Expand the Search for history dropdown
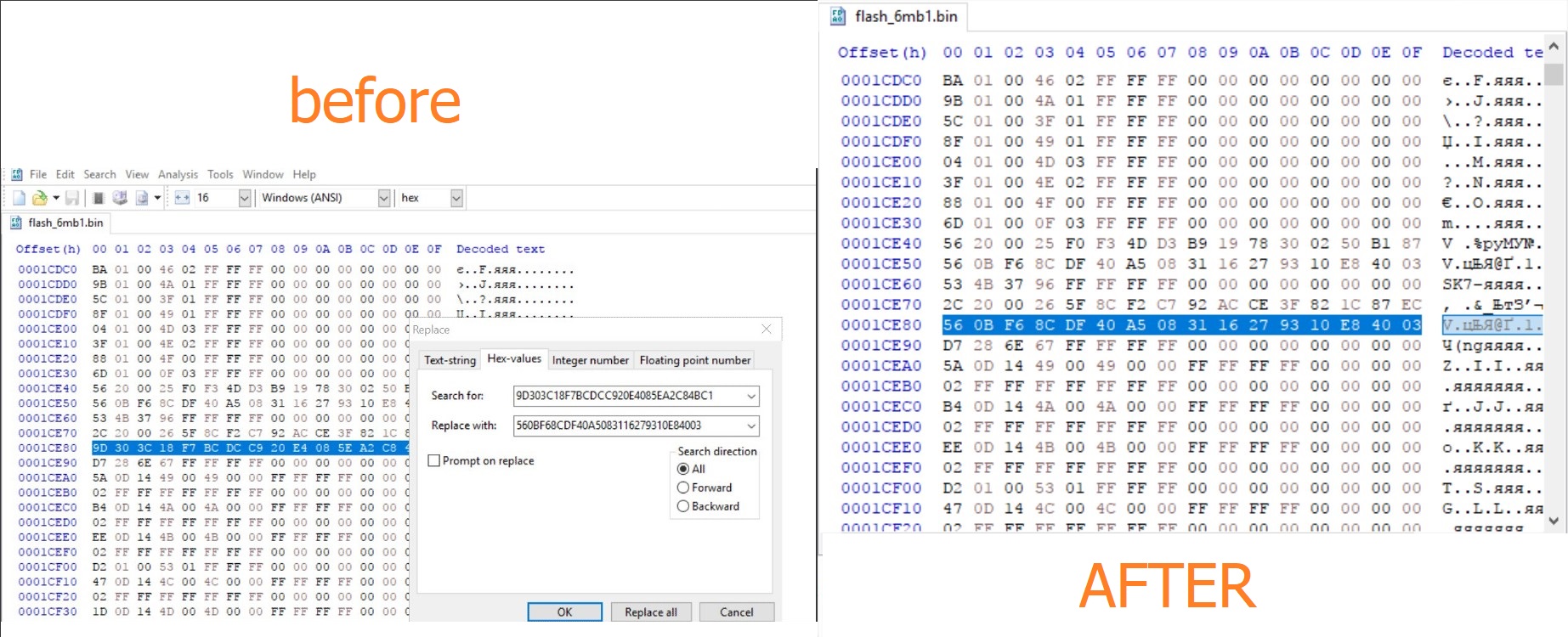Screen dimensions: 1568x637 [750, 396]
